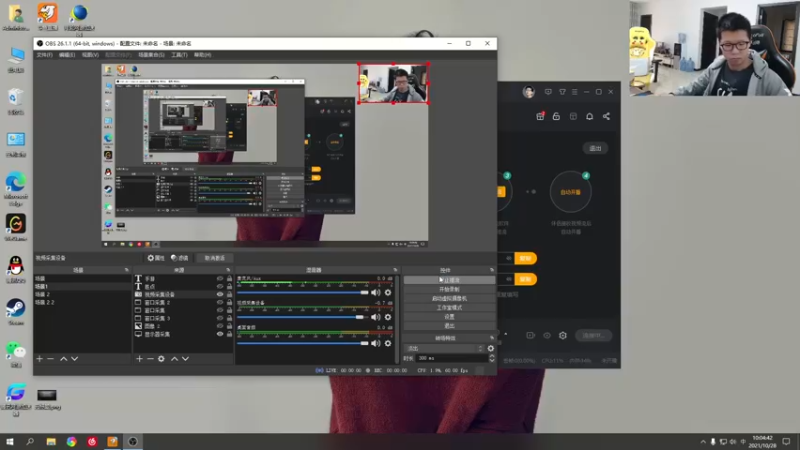
Task: Open the scene transition properties gear
Action: [491, 348]
